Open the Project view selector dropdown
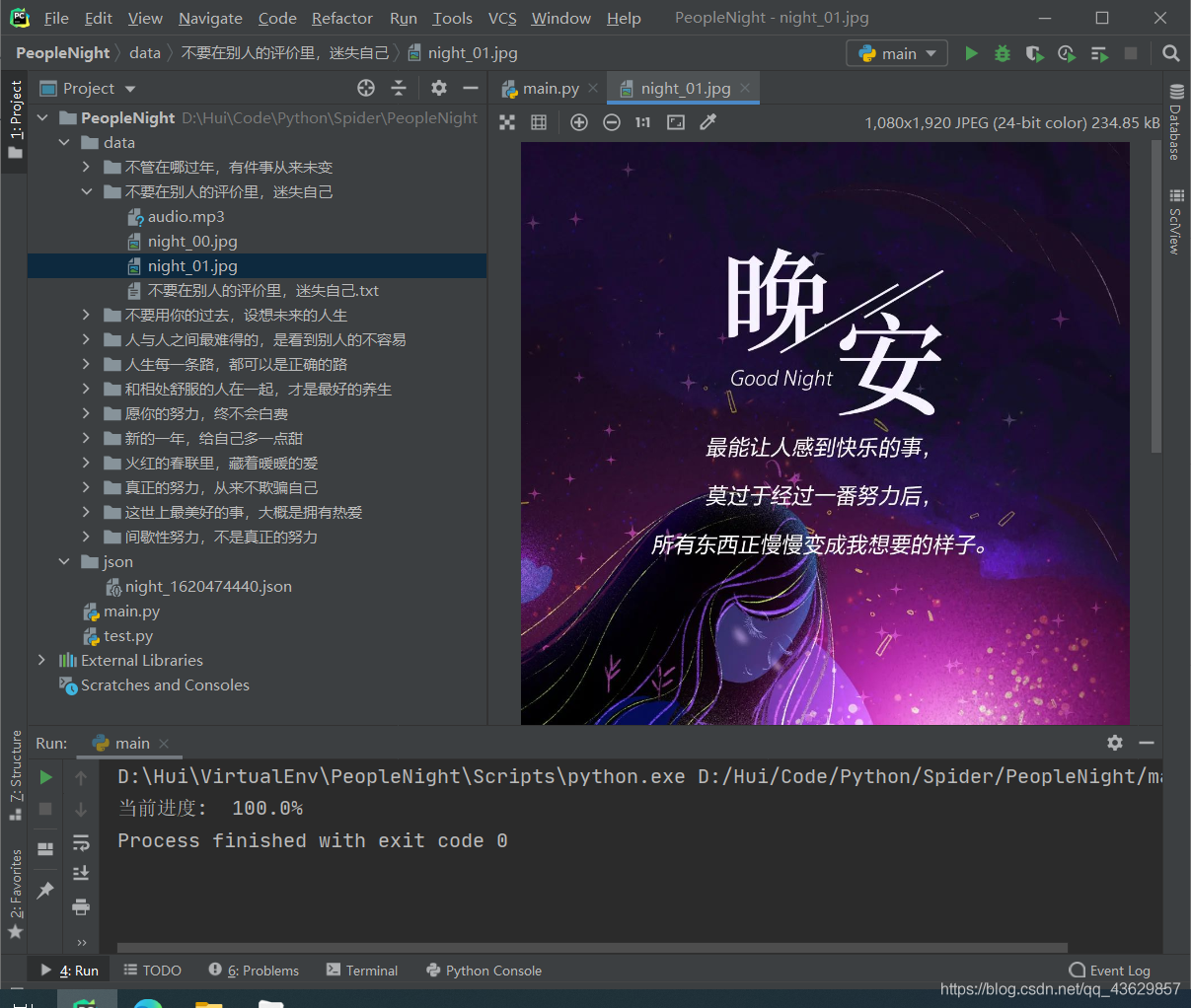The image size is (1191, 1008). (88, 88)
